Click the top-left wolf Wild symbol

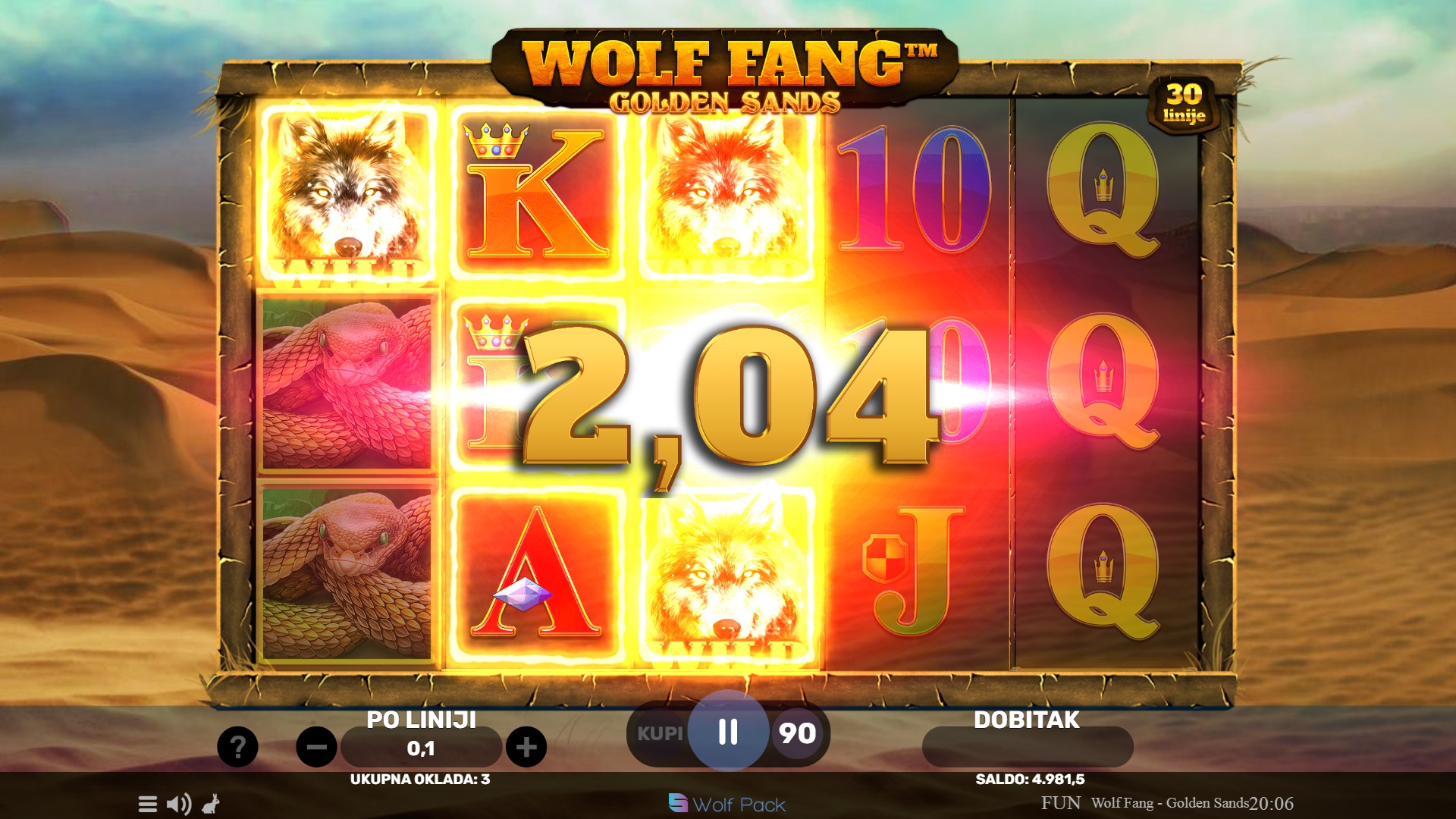pos(347,193)
